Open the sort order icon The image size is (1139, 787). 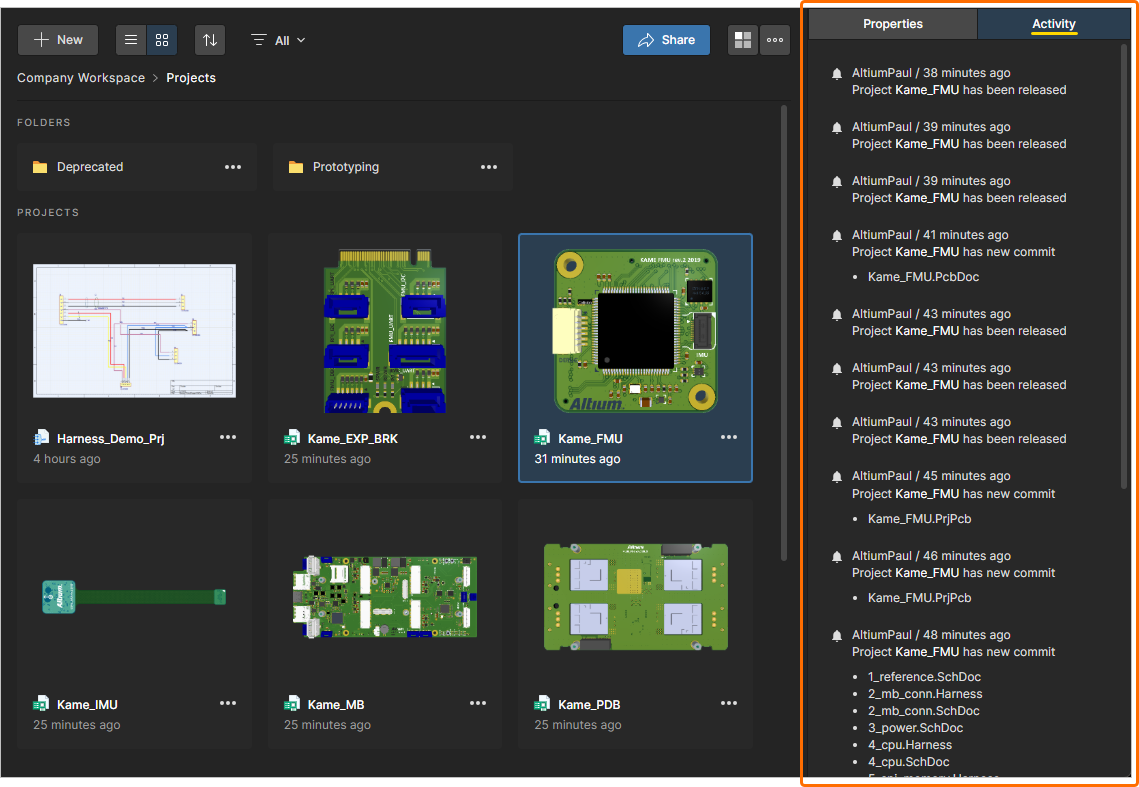click(210, 40)
